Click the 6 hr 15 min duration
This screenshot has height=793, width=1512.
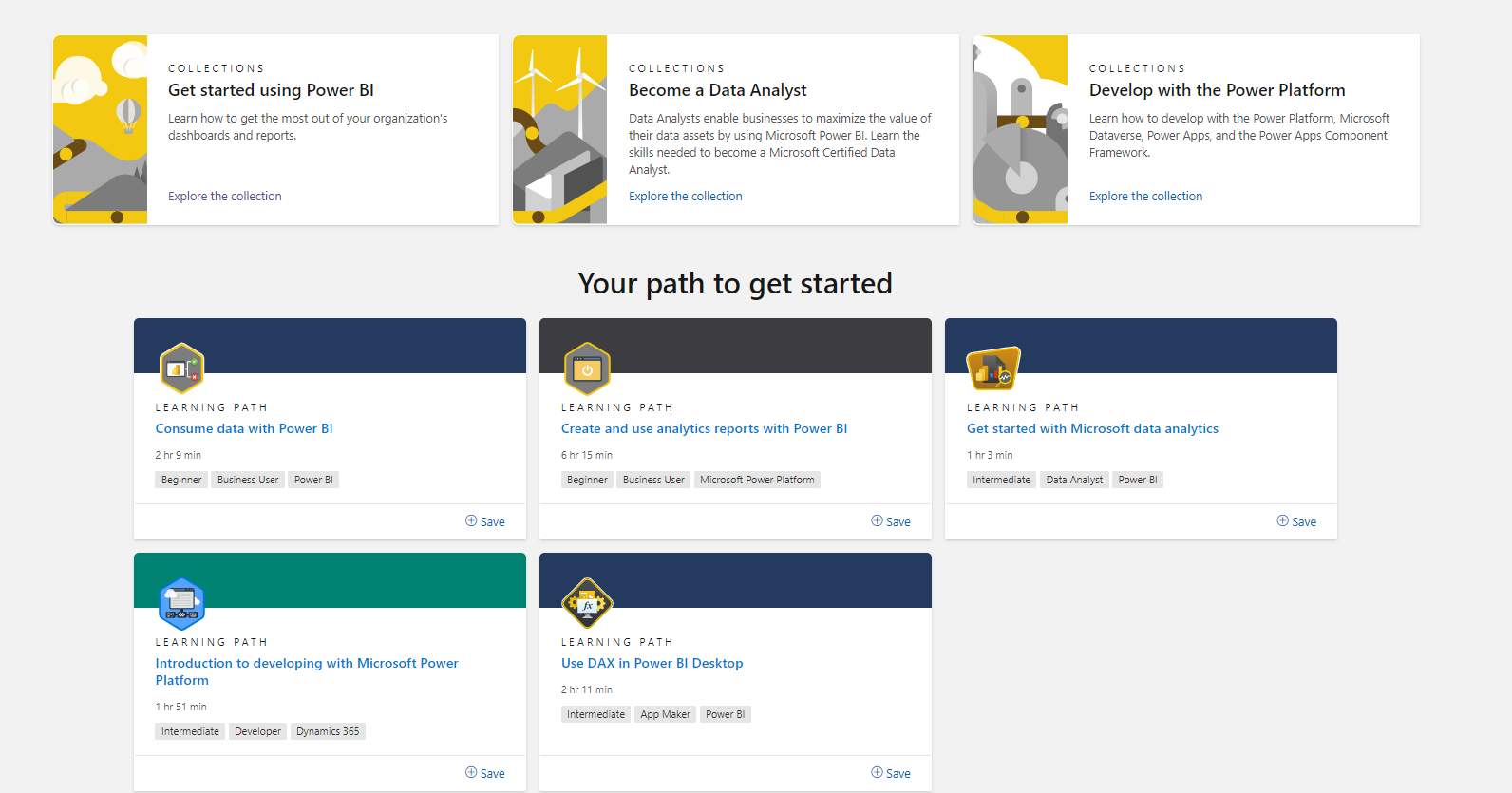[x=587, y=455]
